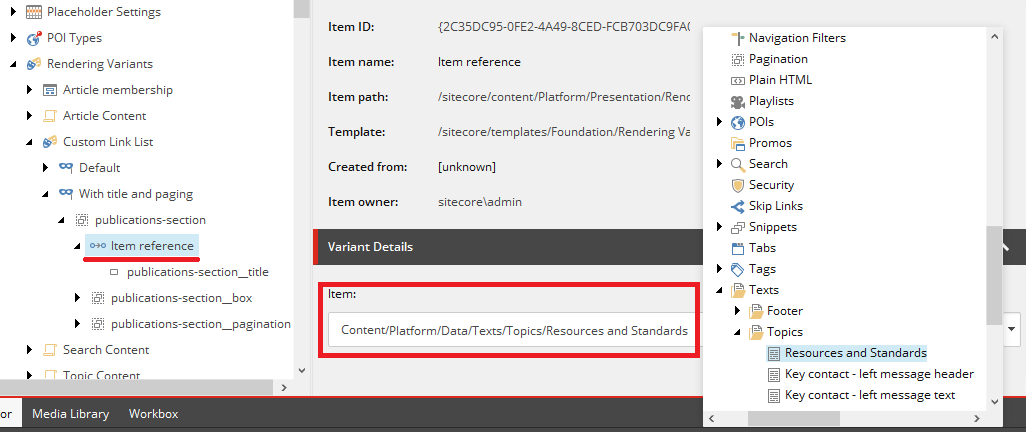Expand the Placeholder Settings node

pos(14,12)
